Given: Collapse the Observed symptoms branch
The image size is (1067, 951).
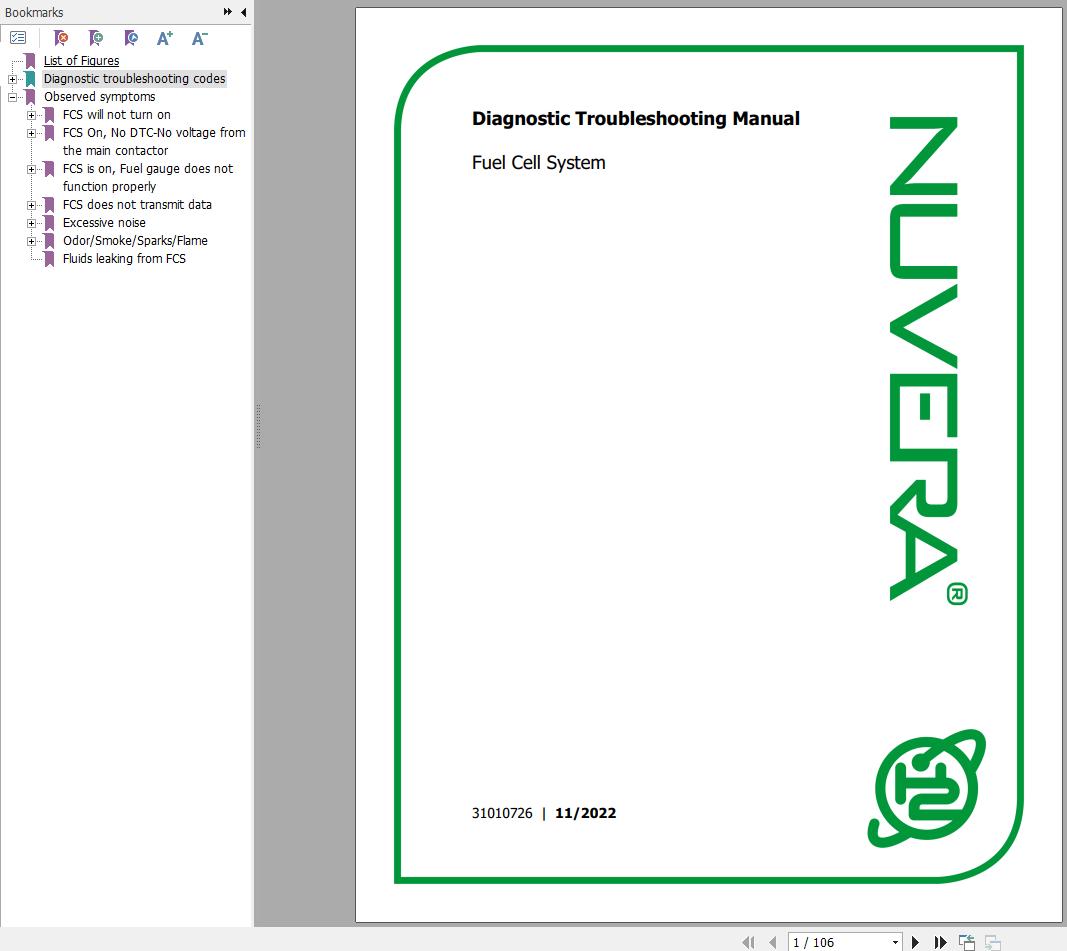Looking at the screenshot, I should (x=10, y=96).
